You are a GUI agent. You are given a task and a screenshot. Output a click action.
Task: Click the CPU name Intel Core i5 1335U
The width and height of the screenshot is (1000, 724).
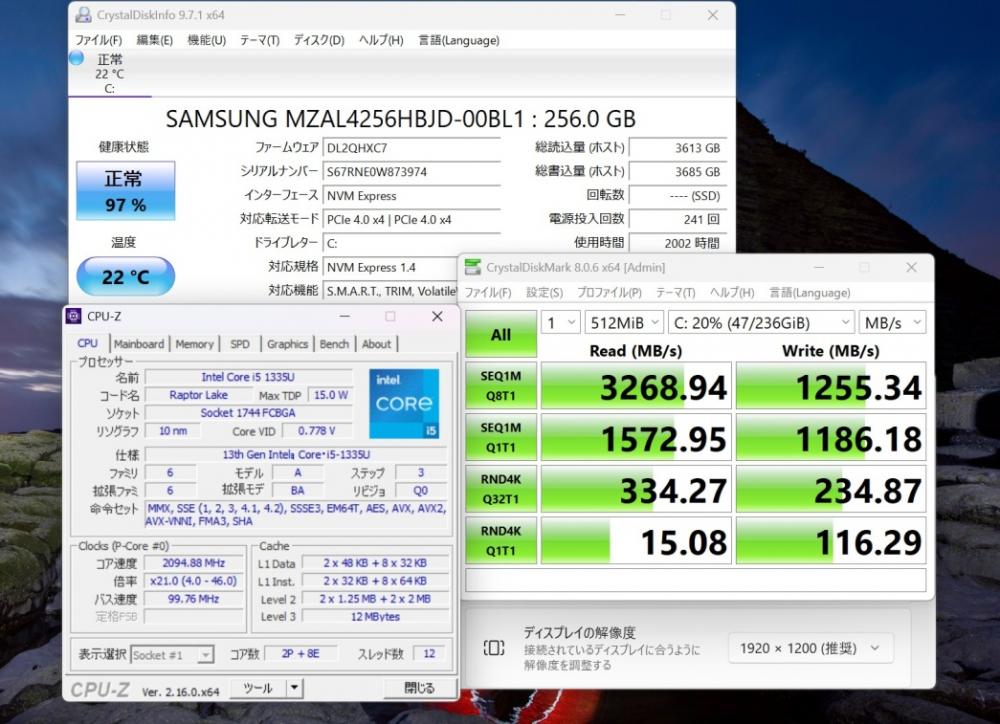point(248,377)
